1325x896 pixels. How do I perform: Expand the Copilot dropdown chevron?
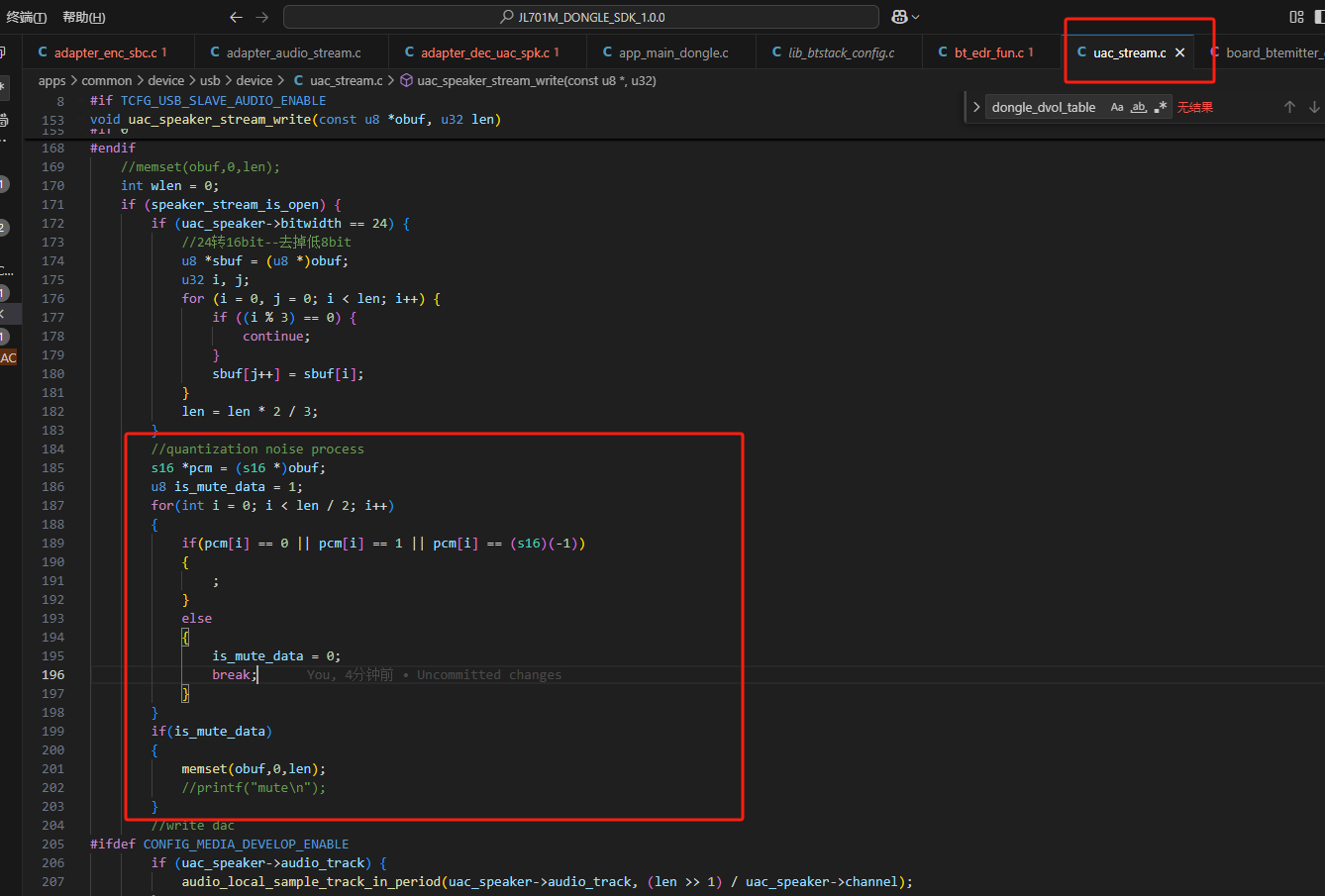point(915,17)
